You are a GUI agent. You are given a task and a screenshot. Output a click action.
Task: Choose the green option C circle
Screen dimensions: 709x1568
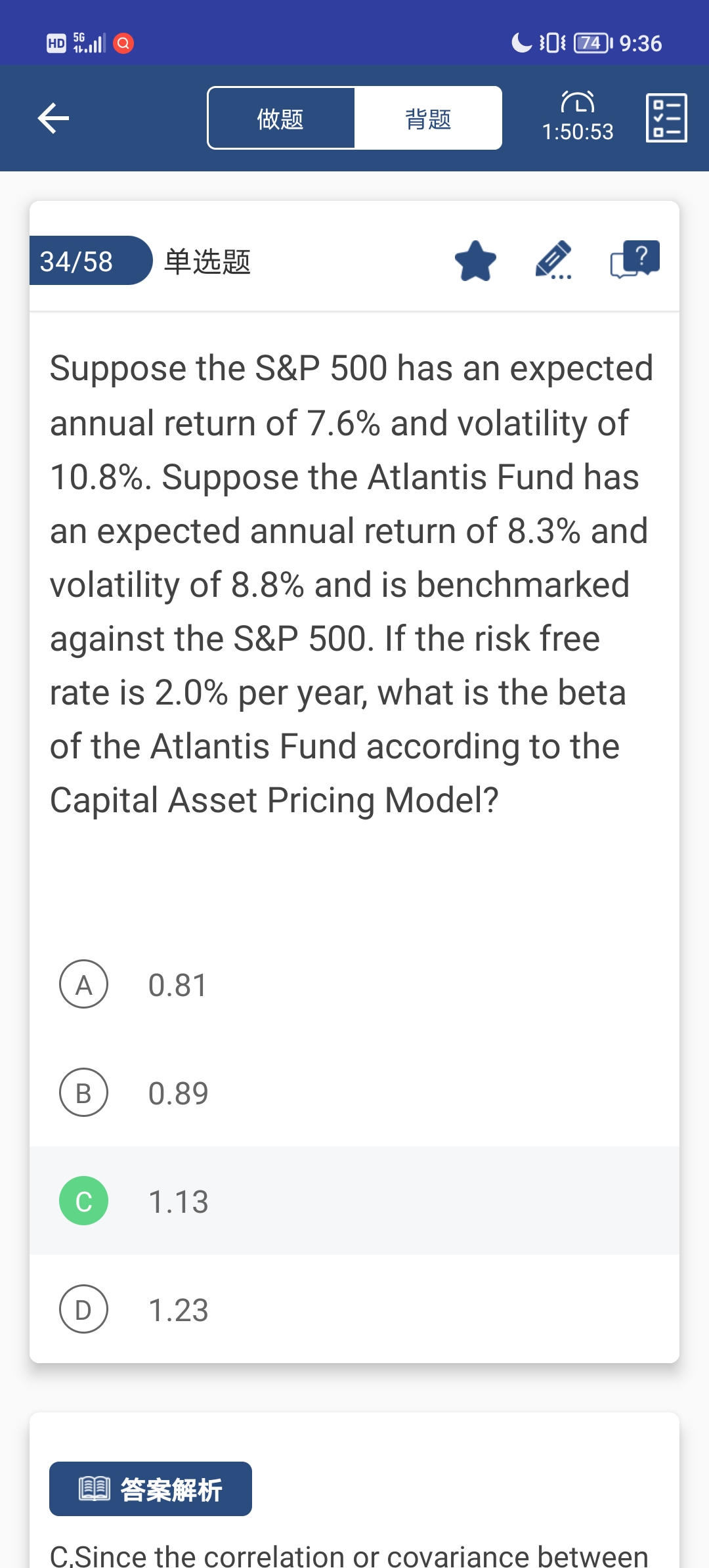pos(84,1201)
